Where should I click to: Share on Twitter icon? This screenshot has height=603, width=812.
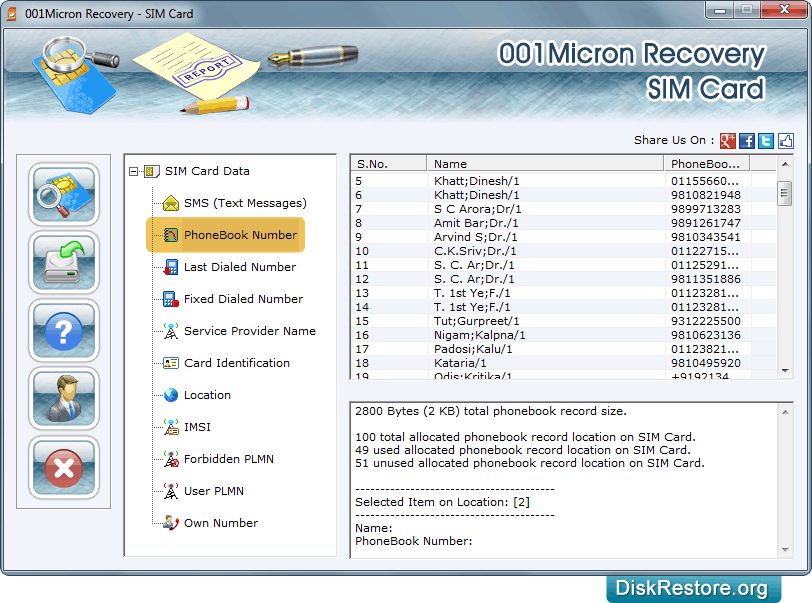766,140
